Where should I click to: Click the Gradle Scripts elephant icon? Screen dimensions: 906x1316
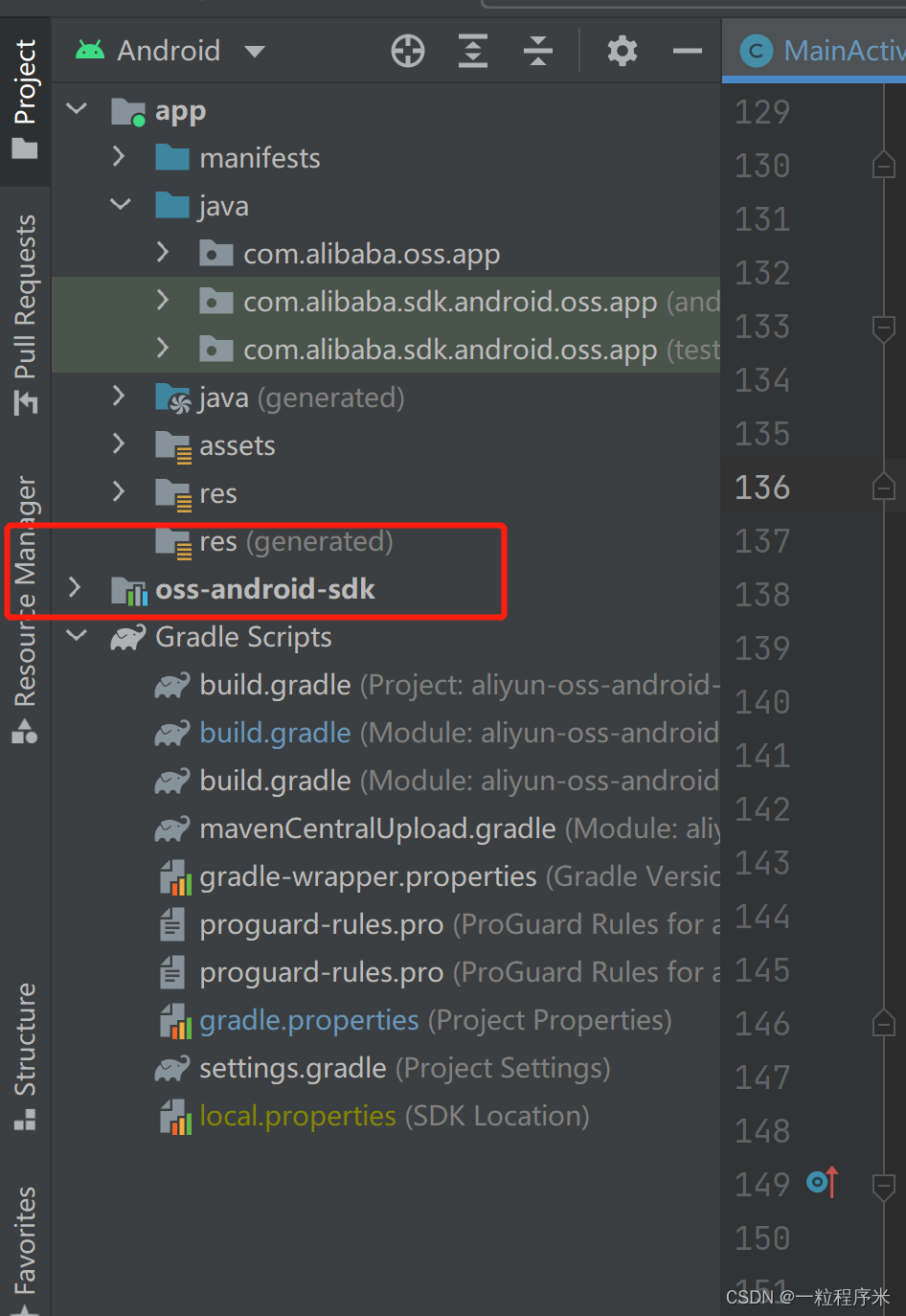[x=128, y=637]
